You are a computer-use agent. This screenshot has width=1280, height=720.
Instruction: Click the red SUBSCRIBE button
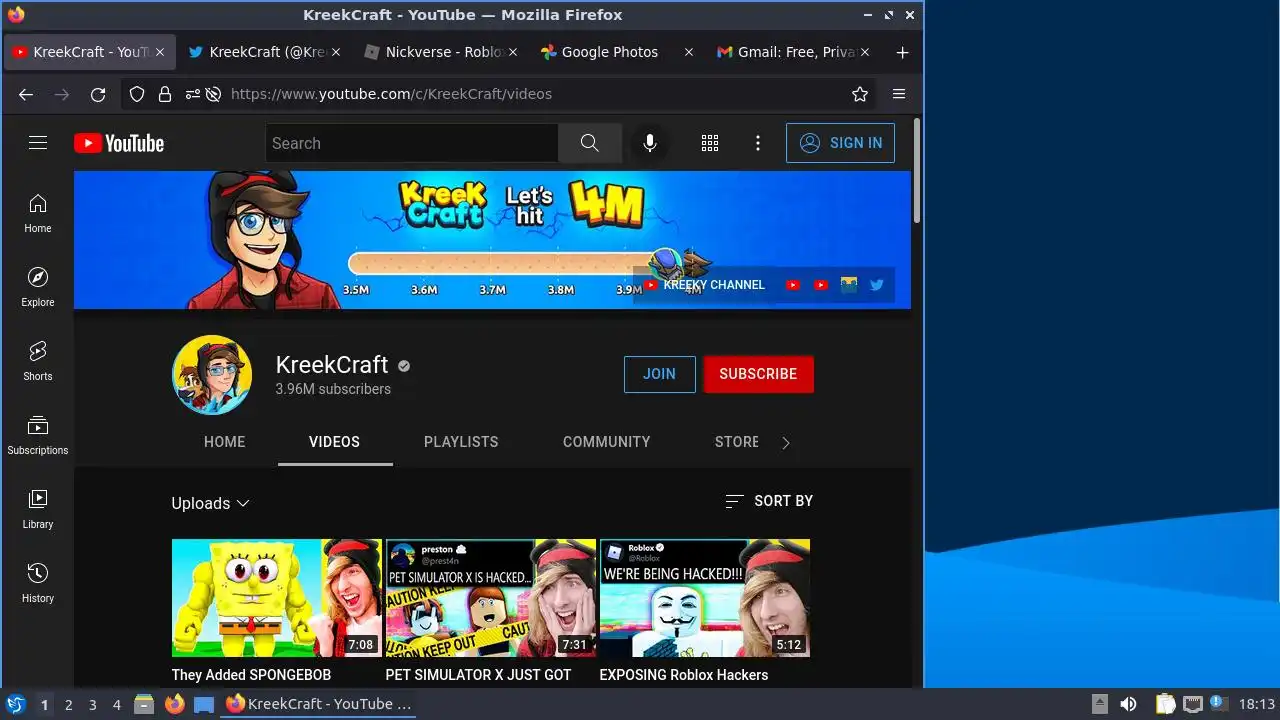[758, 374]
